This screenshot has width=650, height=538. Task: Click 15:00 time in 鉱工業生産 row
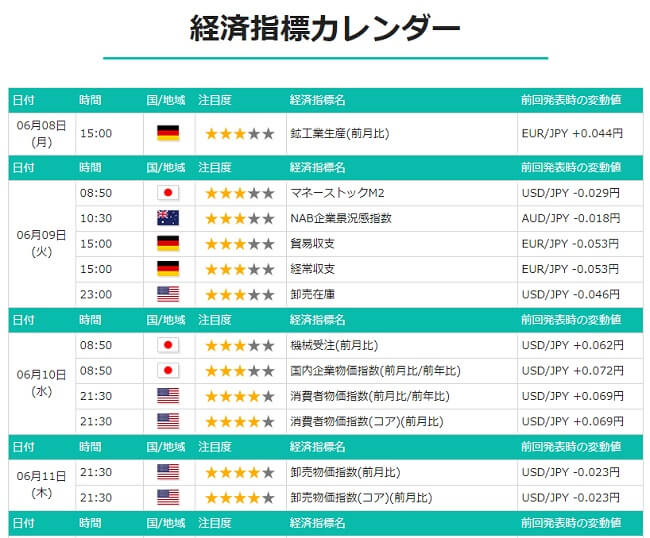click(x=96, y=133)
